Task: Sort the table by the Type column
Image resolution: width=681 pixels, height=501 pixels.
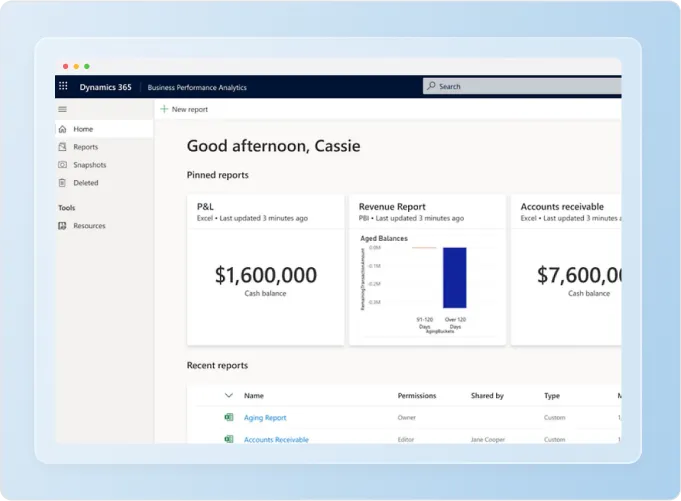Action: 552,396
